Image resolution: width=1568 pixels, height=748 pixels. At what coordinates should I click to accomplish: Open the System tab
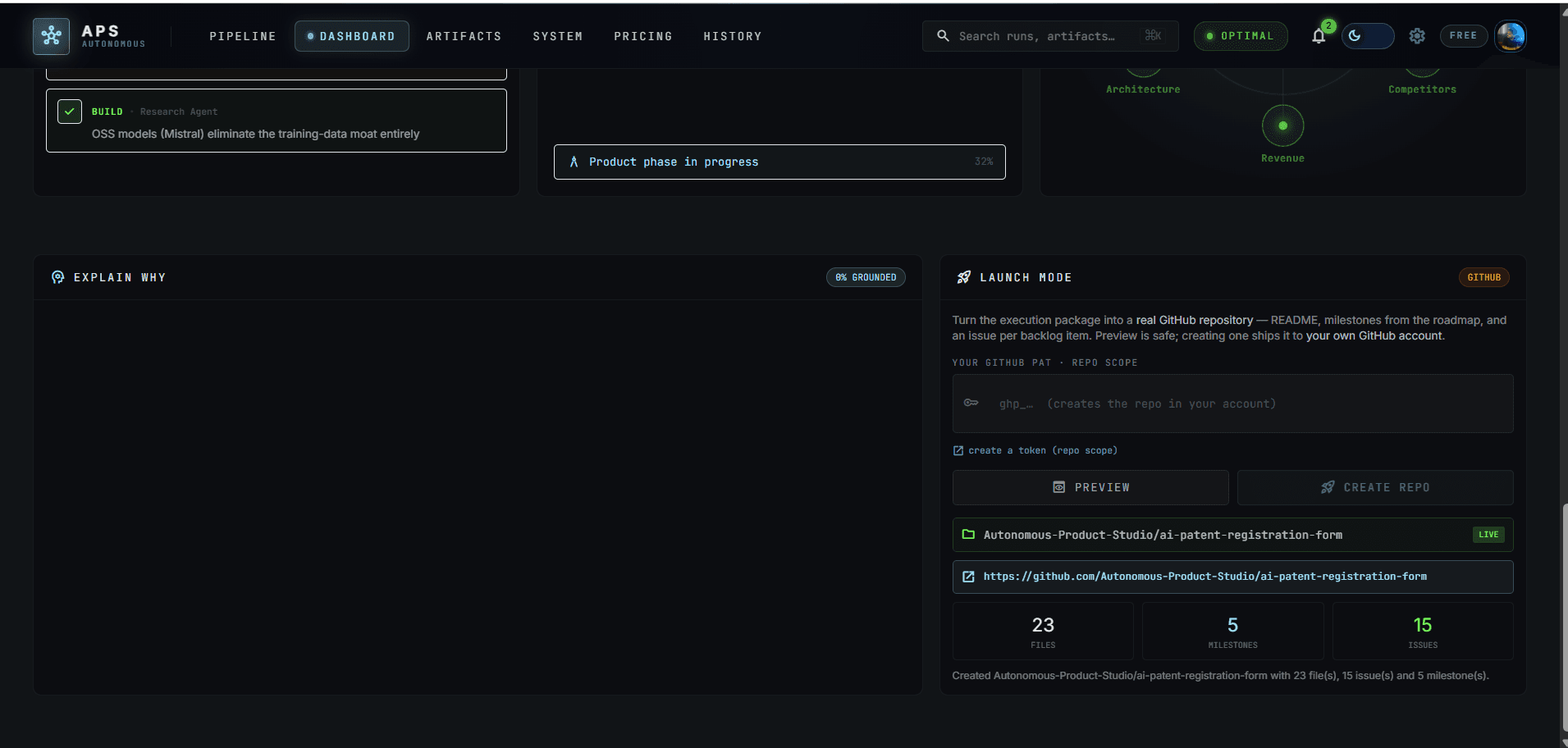pyautogui.click(x=558, y=36)
